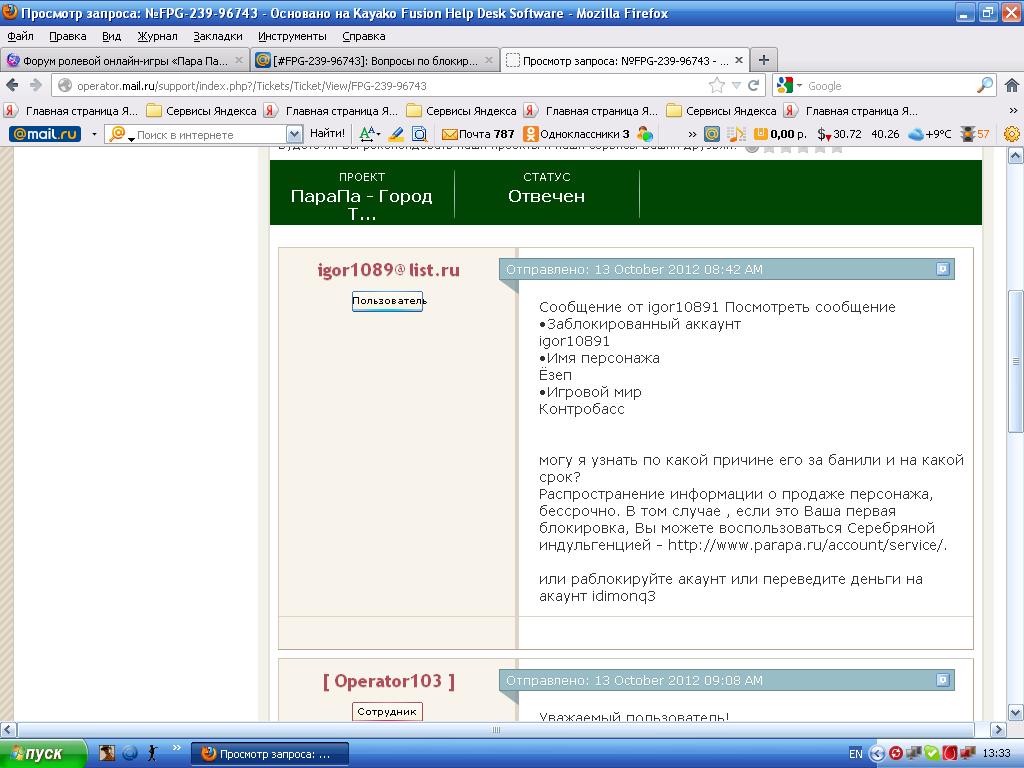Click the site identity globe icon

coord(65,86)
